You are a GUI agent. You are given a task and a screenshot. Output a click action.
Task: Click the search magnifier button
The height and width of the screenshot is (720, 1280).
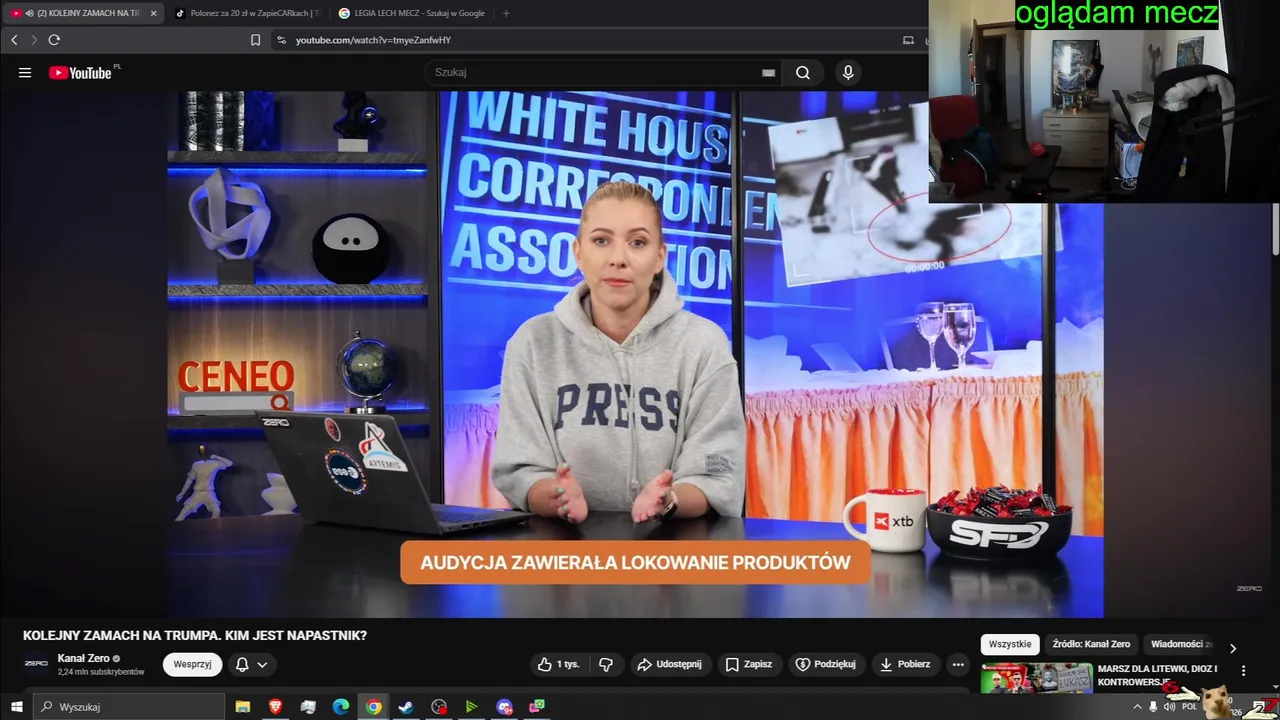pyautogui.click(x=803, y=72)
